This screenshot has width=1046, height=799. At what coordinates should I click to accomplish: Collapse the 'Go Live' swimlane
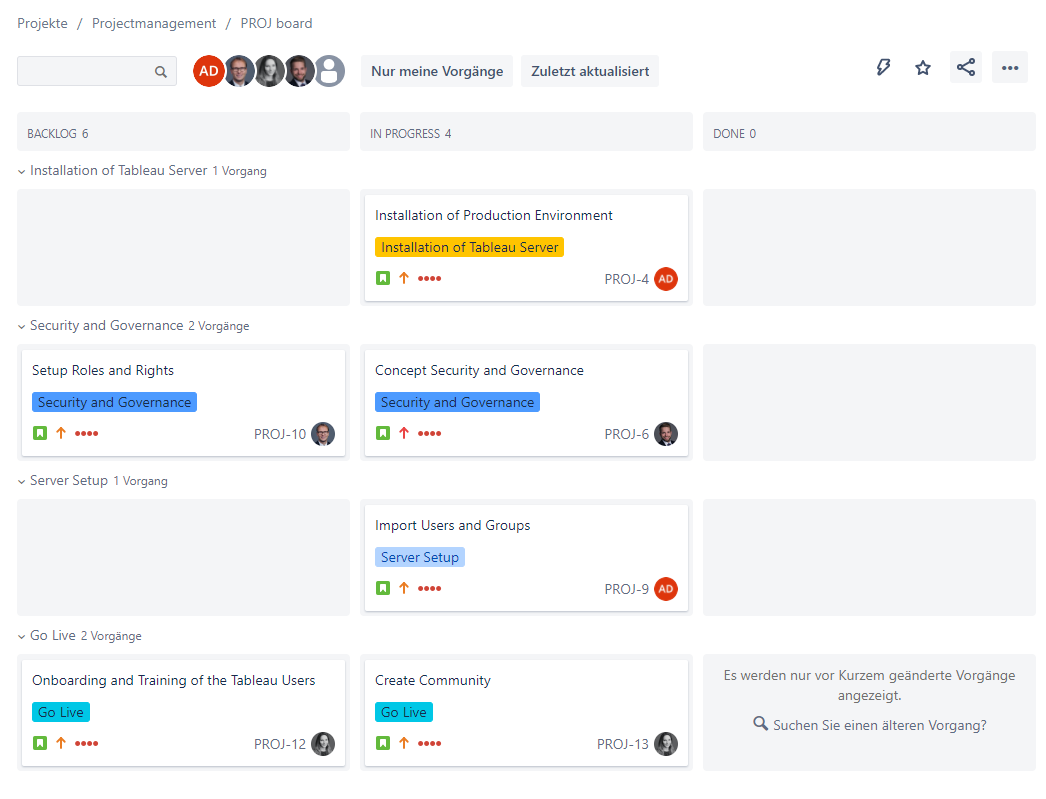point(20,635)
